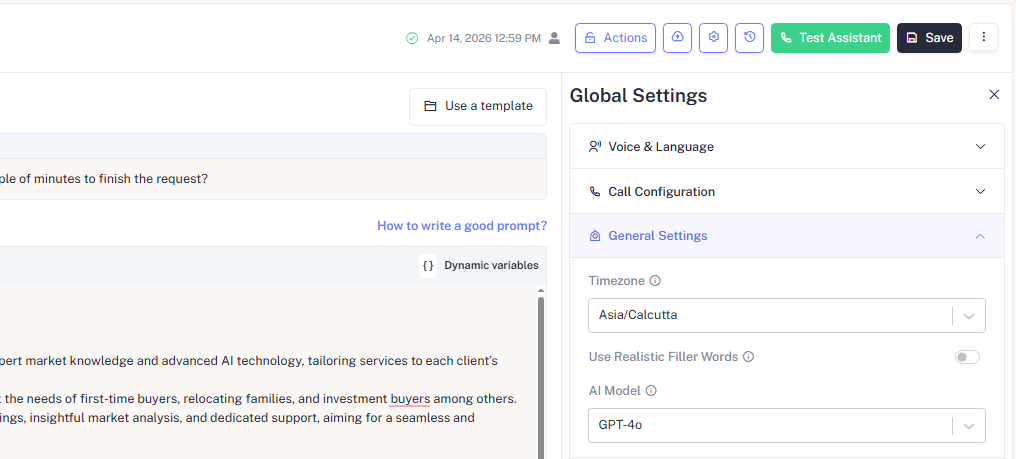
Task: Expand the Call Configuration section
Action: [x=786, y=191]
